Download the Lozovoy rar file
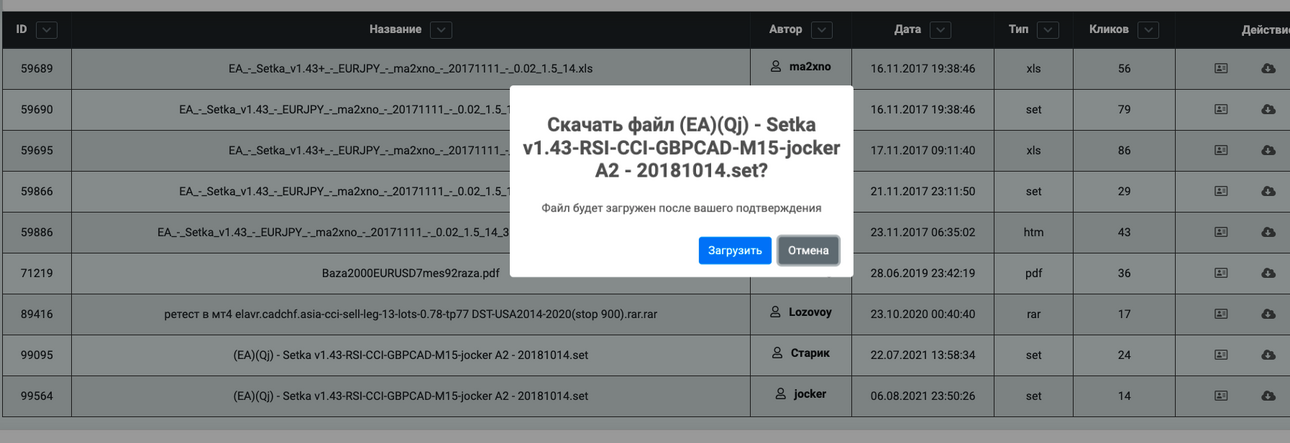The height and width of the screenshot is (443, 1290). point(1268,314)
